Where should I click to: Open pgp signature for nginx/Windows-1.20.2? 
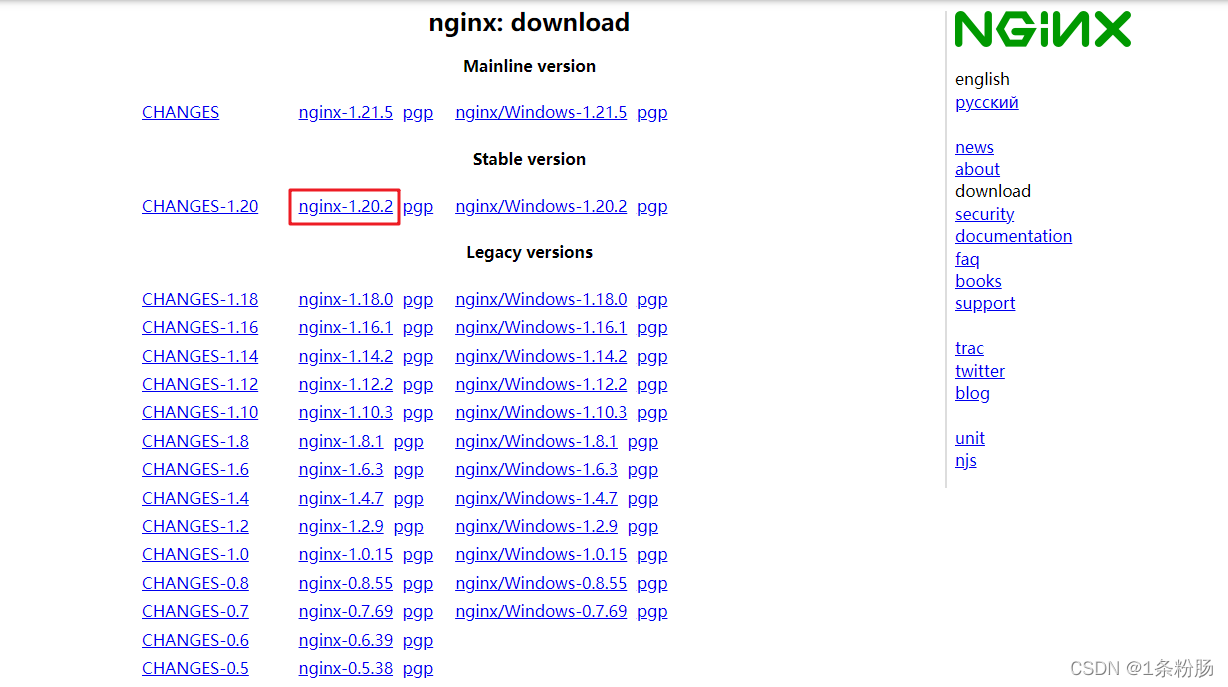pos(652,207)
